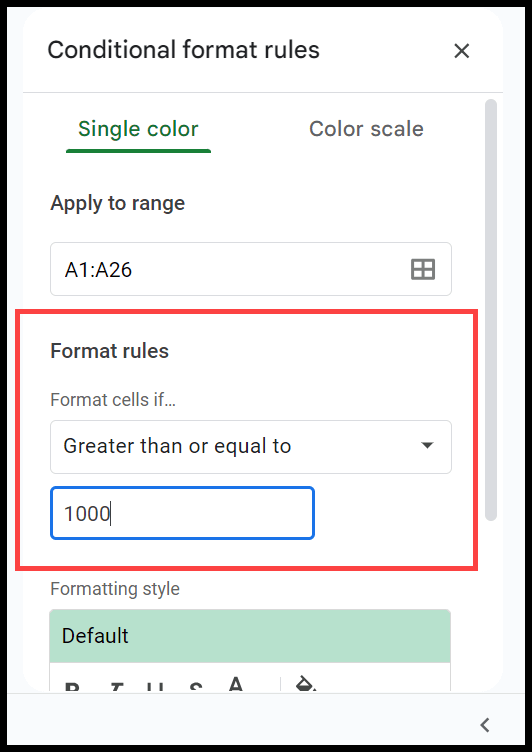Click the Apply to range label

coord(118,203)
